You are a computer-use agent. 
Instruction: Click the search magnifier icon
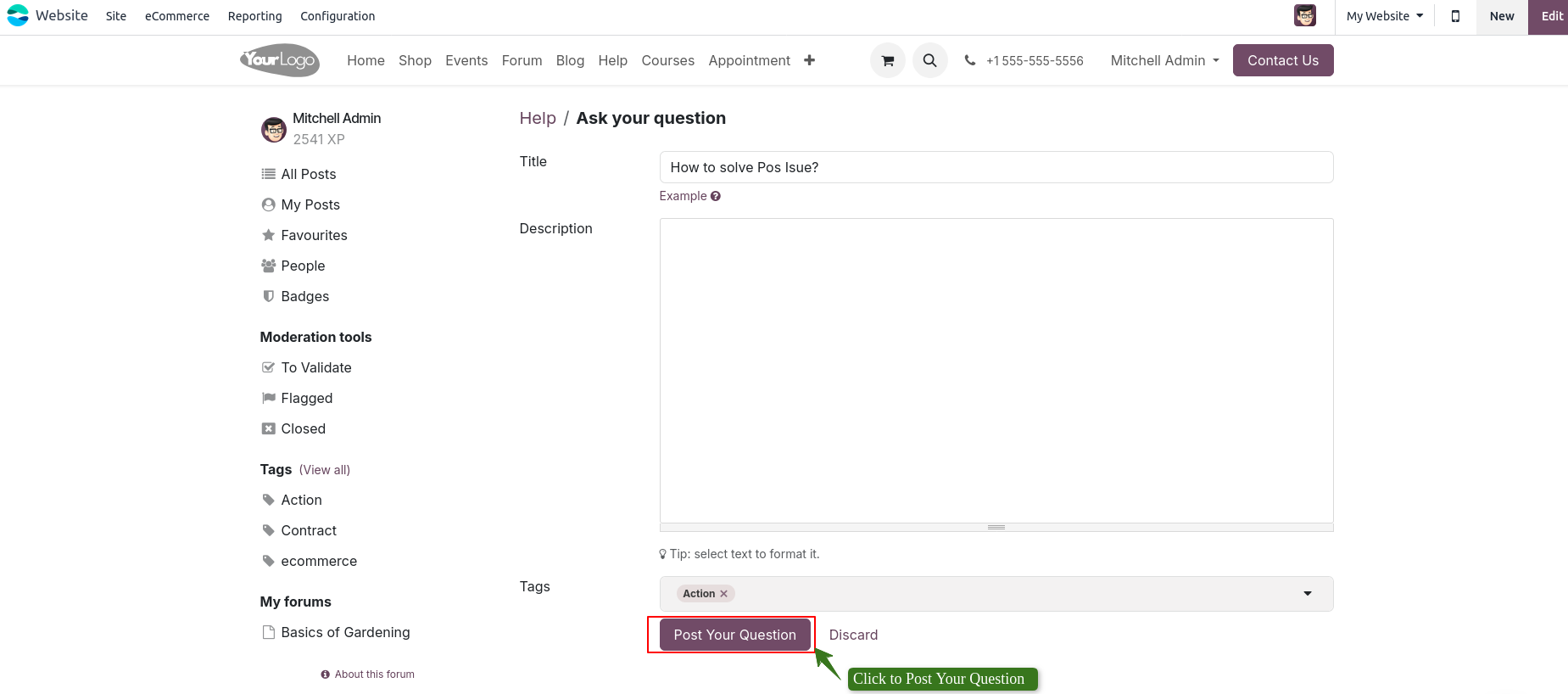[929, 60]
